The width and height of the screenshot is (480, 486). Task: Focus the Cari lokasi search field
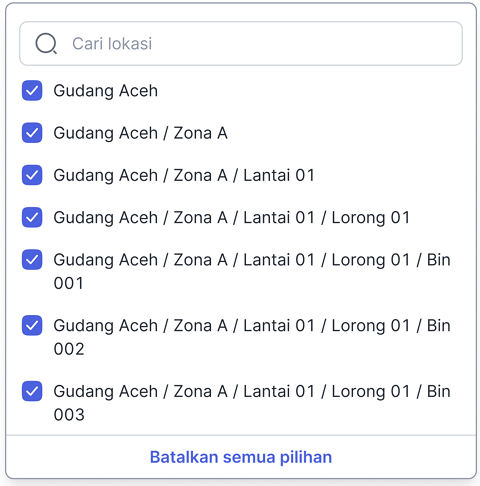tap(241, 44)
